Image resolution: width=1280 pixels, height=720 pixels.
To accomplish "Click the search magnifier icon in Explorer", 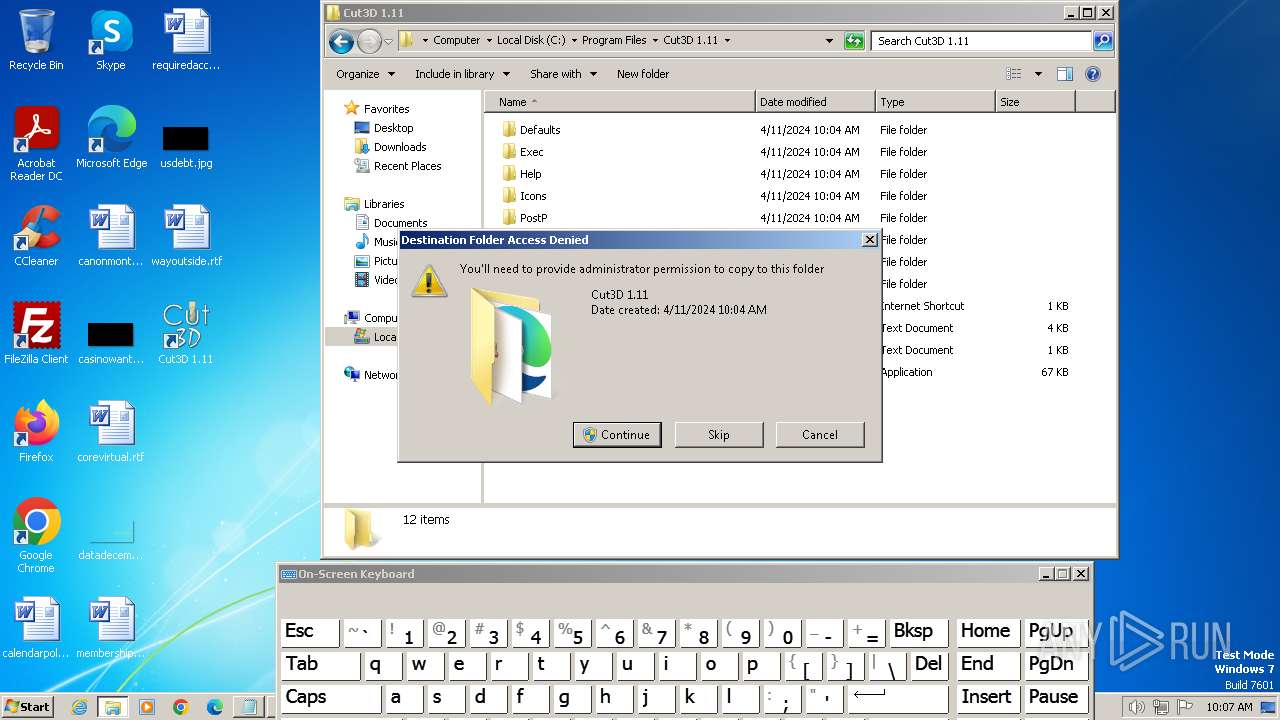I will point(1103,41).
